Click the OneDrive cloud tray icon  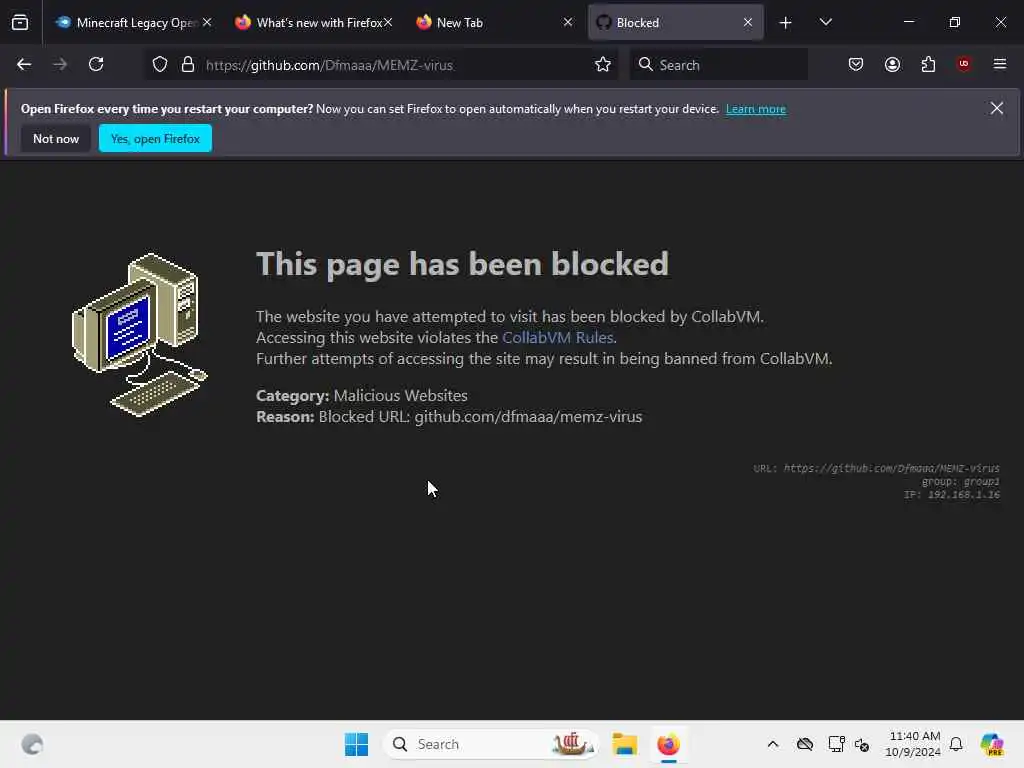pos(805,744)
